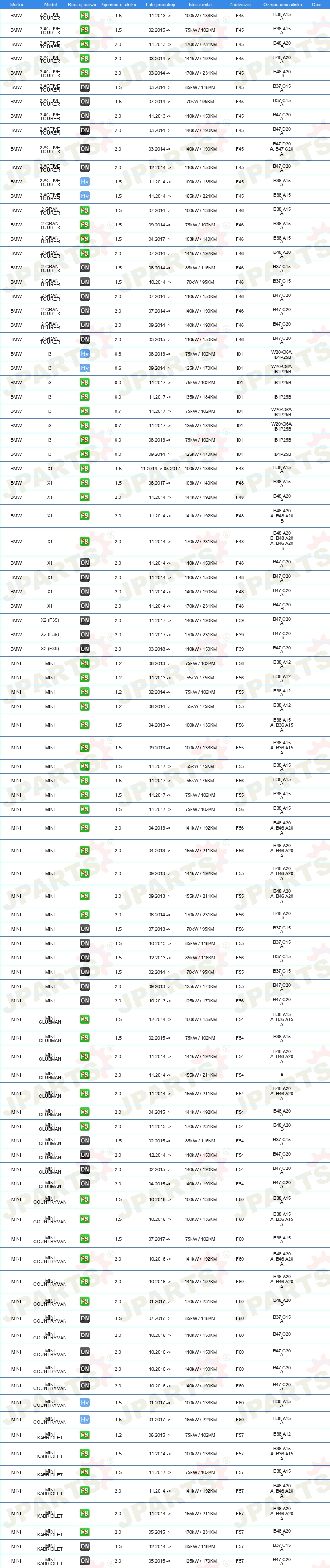Click ON icon in X1 diesel 170kW/231KM row
330x1568 pixels.
pos(85,606)
